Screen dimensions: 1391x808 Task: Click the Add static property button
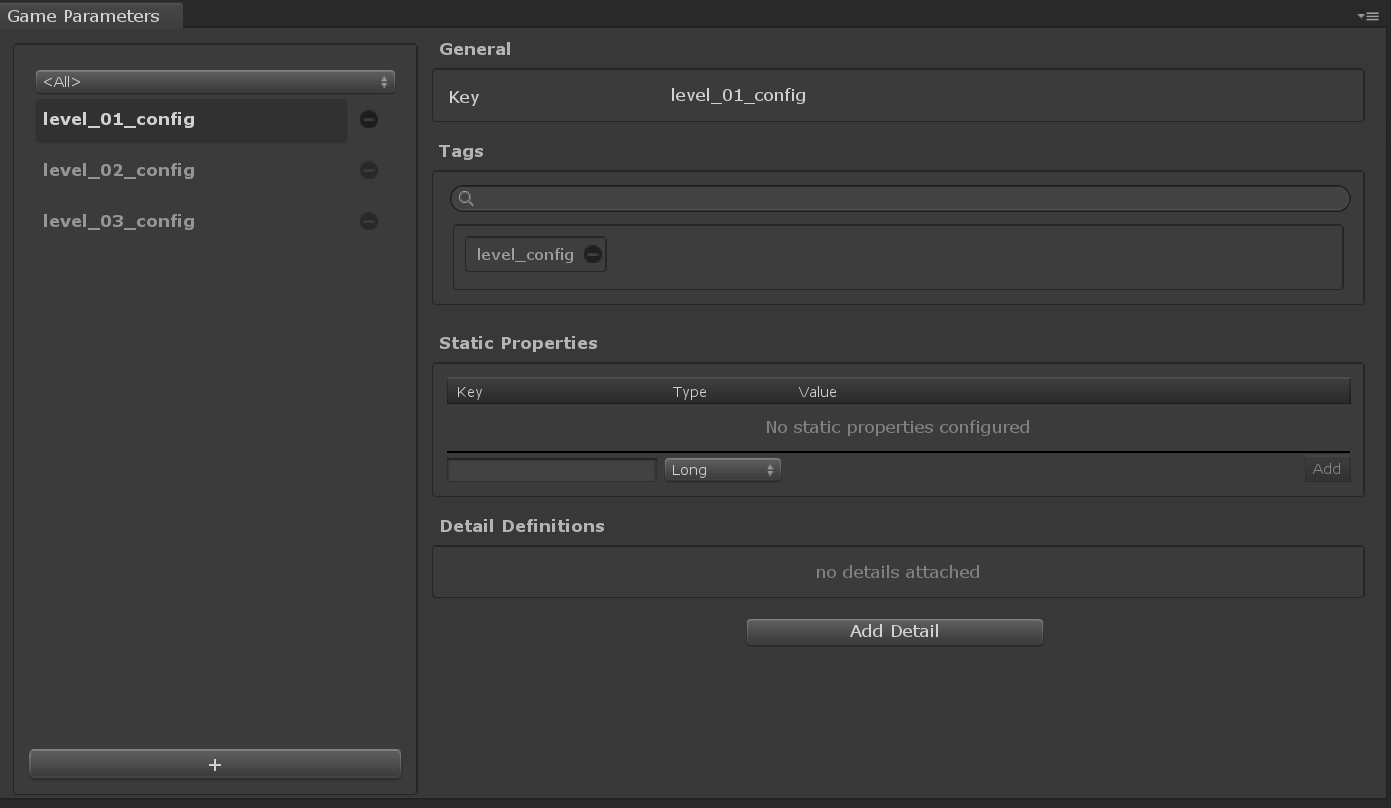(1327, 469)
